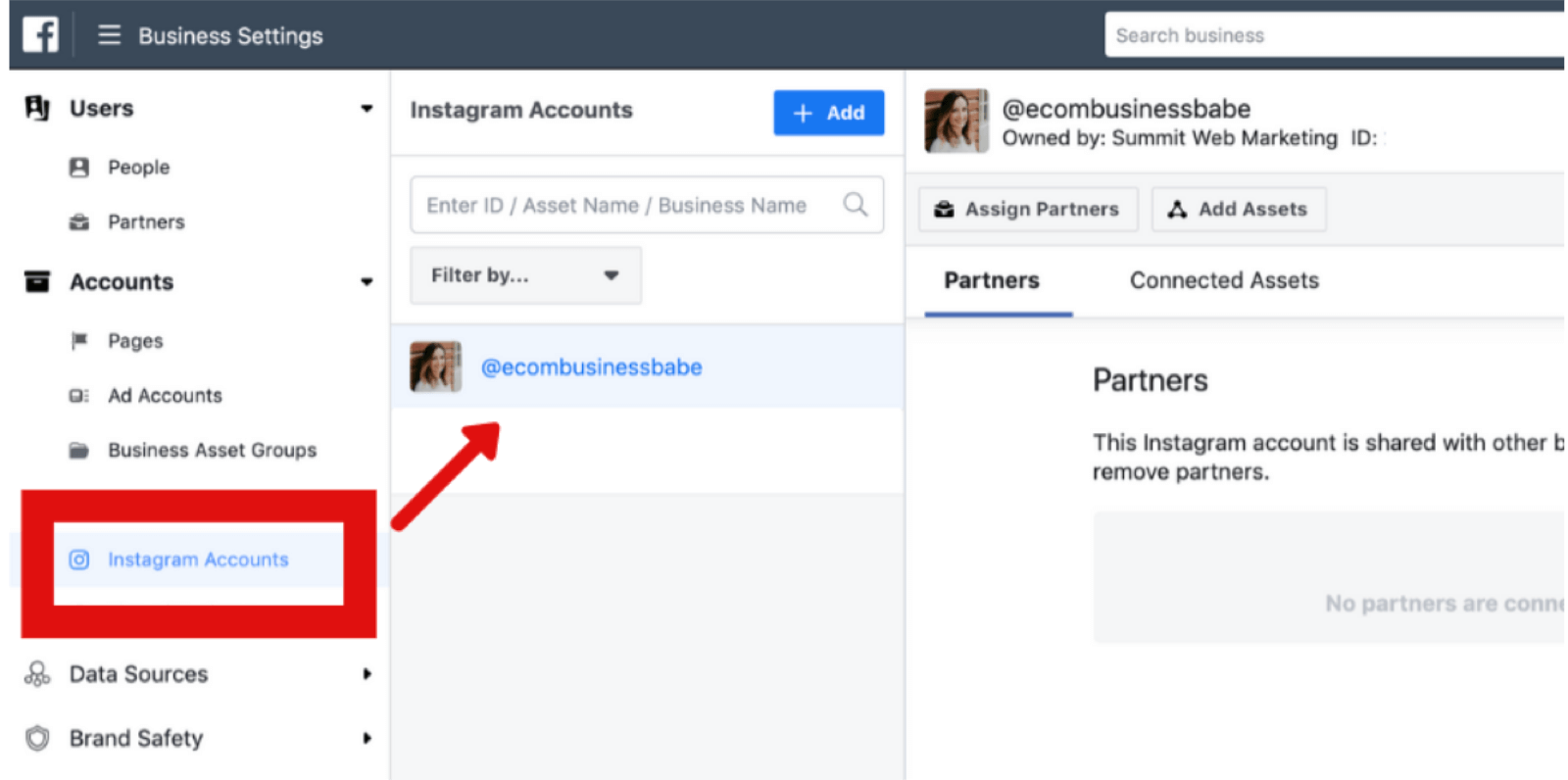Expand the Data Sources section arrow

367,674
